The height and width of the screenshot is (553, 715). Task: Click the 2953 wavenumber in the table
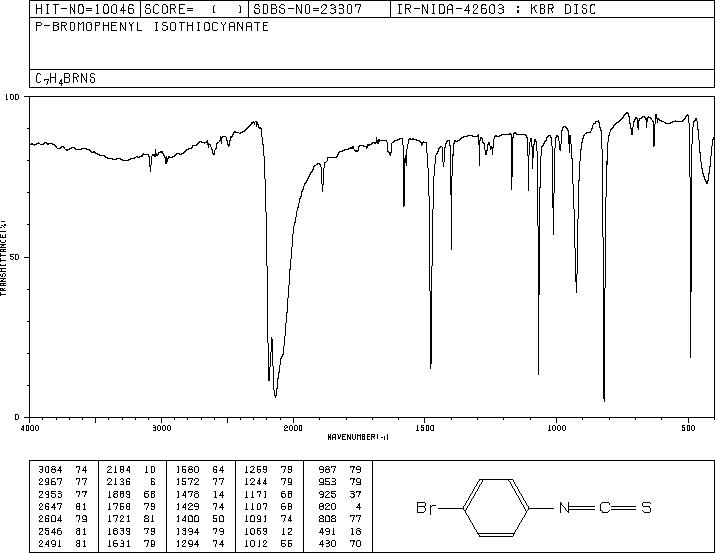(50, 494)
